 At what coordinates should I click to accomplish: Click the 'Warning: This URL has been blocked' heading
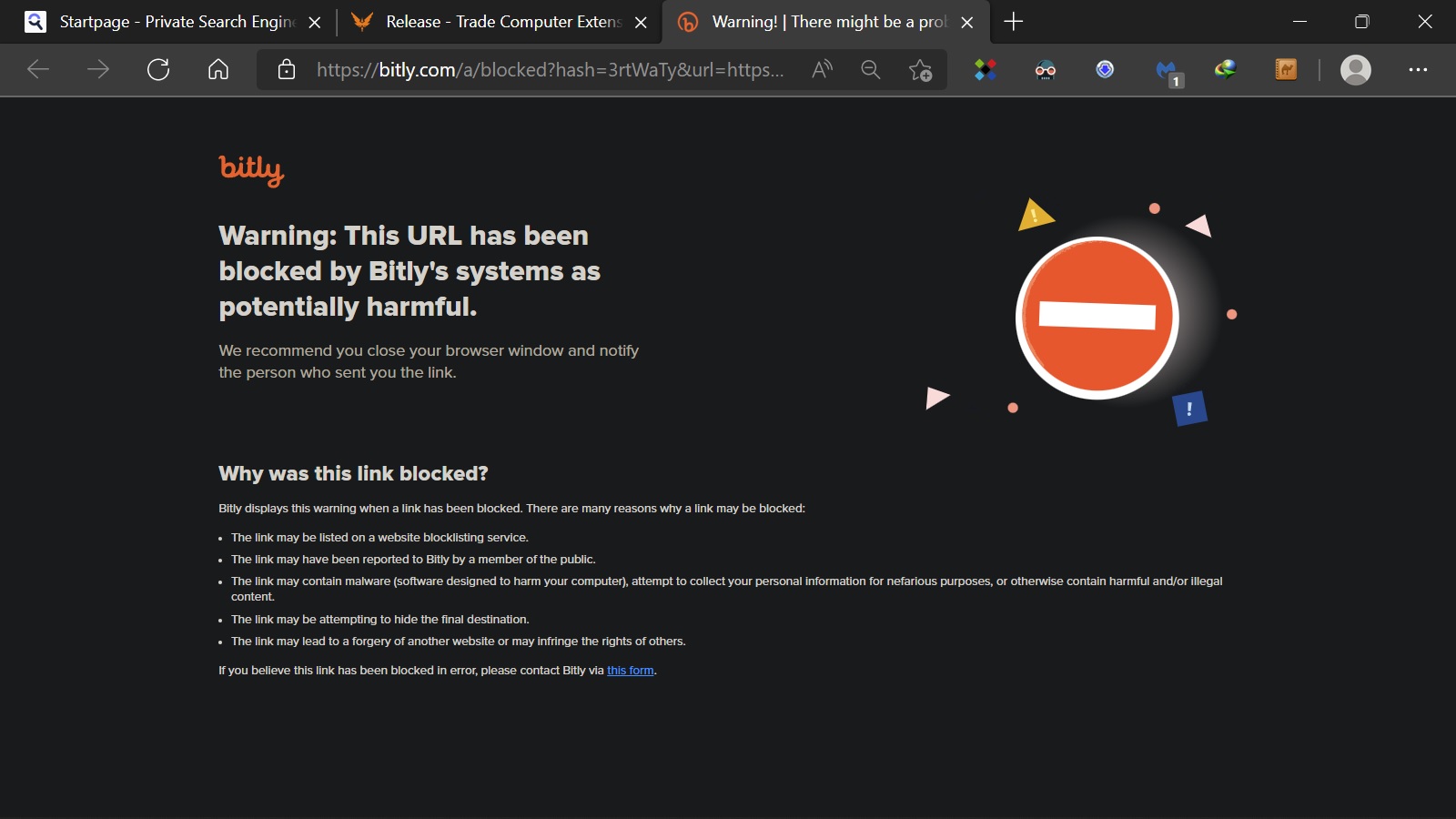(x=409, y=271)
